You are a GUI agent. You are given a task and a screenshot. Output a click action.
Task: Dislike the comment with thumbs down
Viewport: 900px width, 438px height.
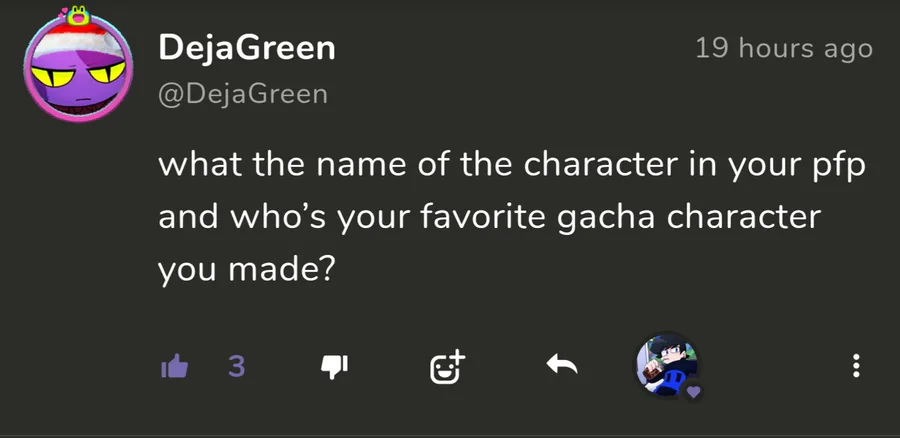(x=333, y=368)
